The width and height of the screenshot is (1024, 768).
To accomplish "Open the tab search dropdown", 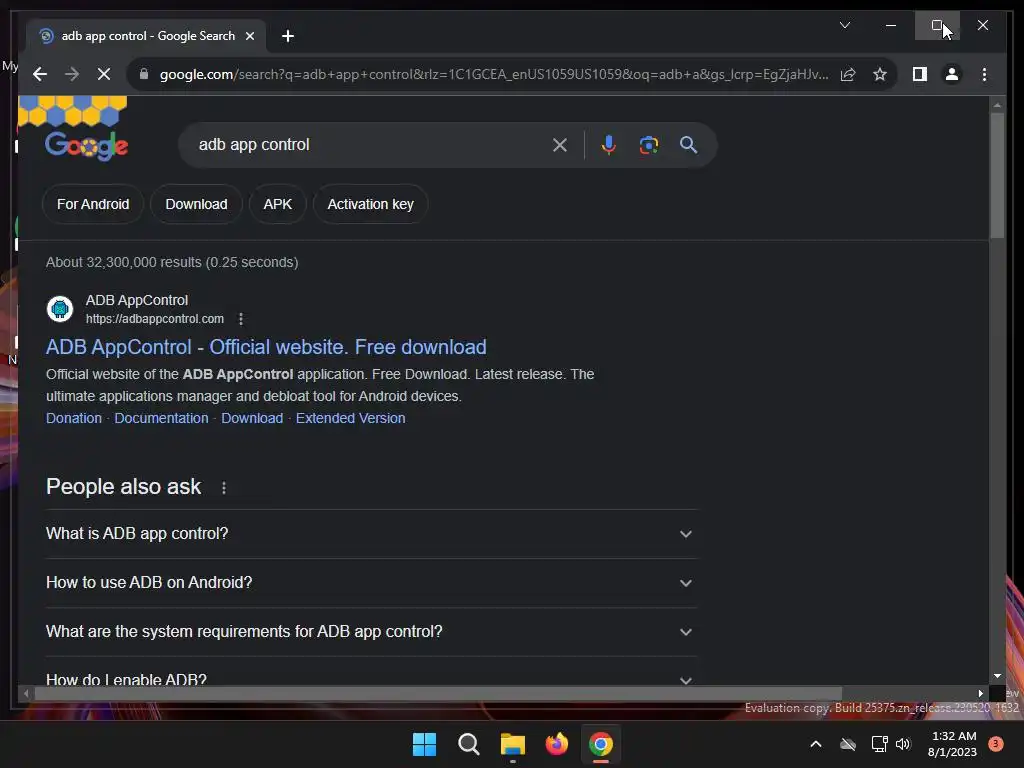I will click(844, 25).
